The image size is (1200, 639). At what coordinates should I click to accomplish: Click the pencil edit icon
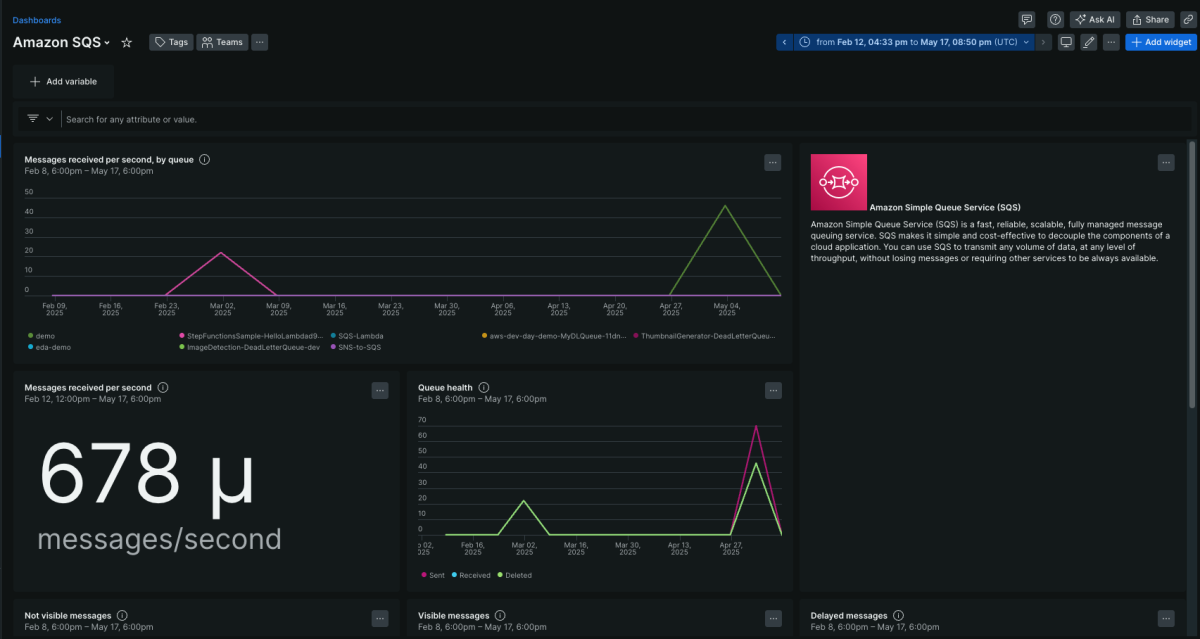tap(1088, 42)
